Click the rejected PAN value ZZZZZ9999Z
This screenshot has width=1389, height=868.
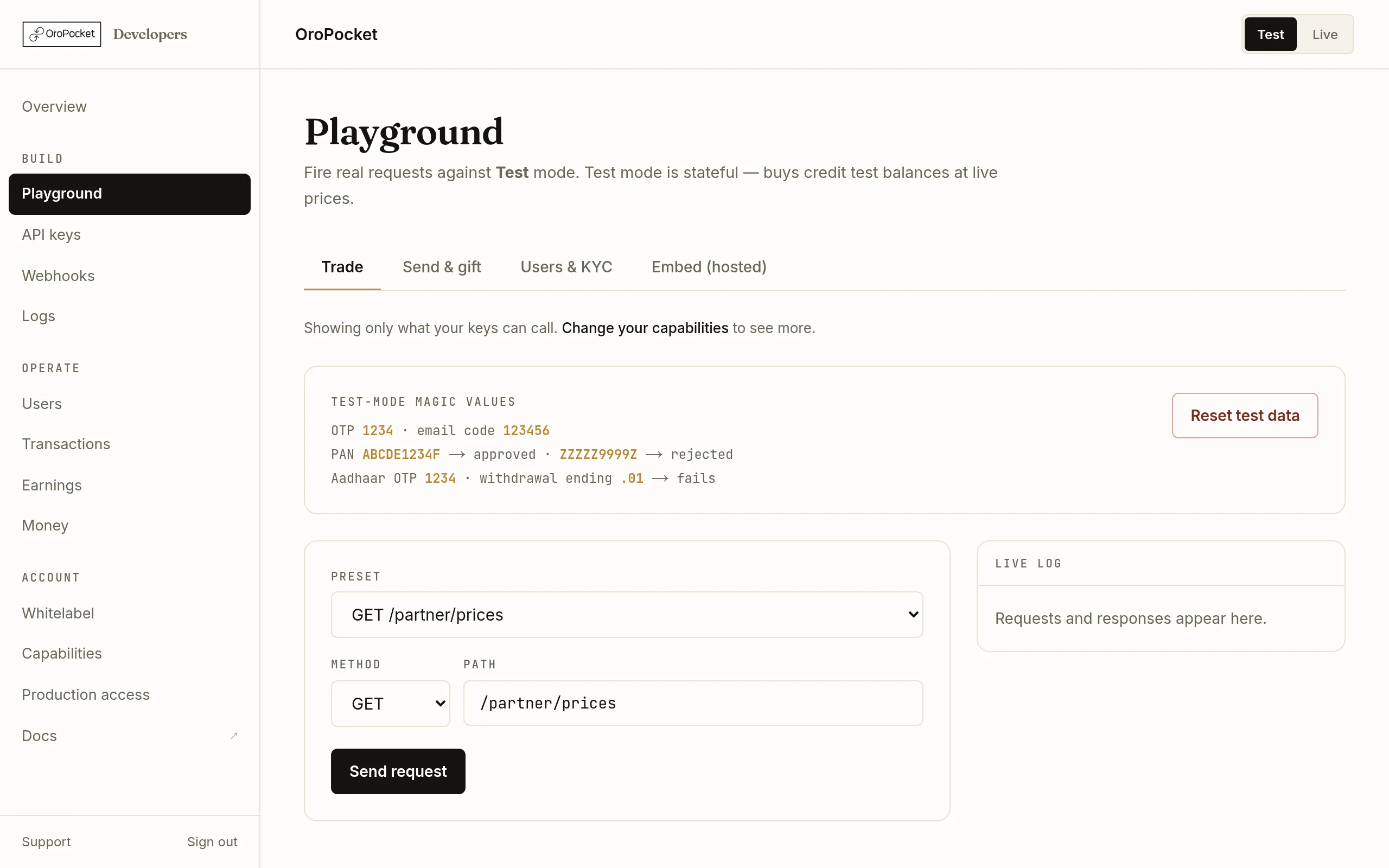pos(598,455)
